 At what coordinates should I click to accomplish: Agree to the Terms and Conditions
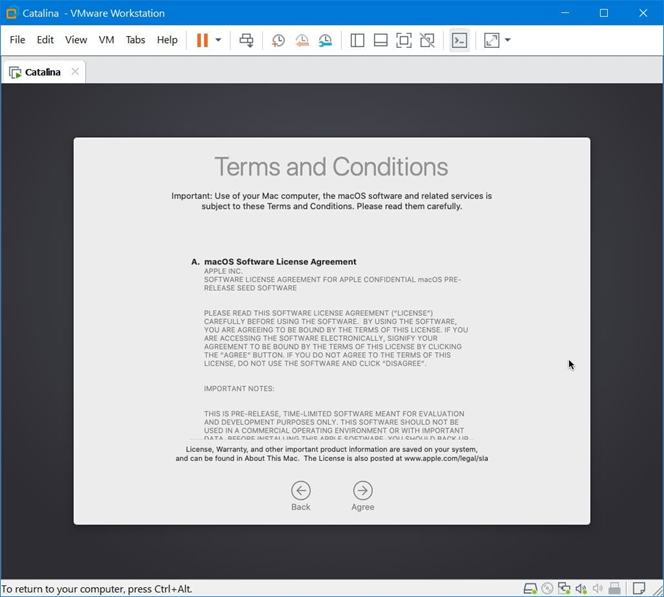click(x=362, y=496)
